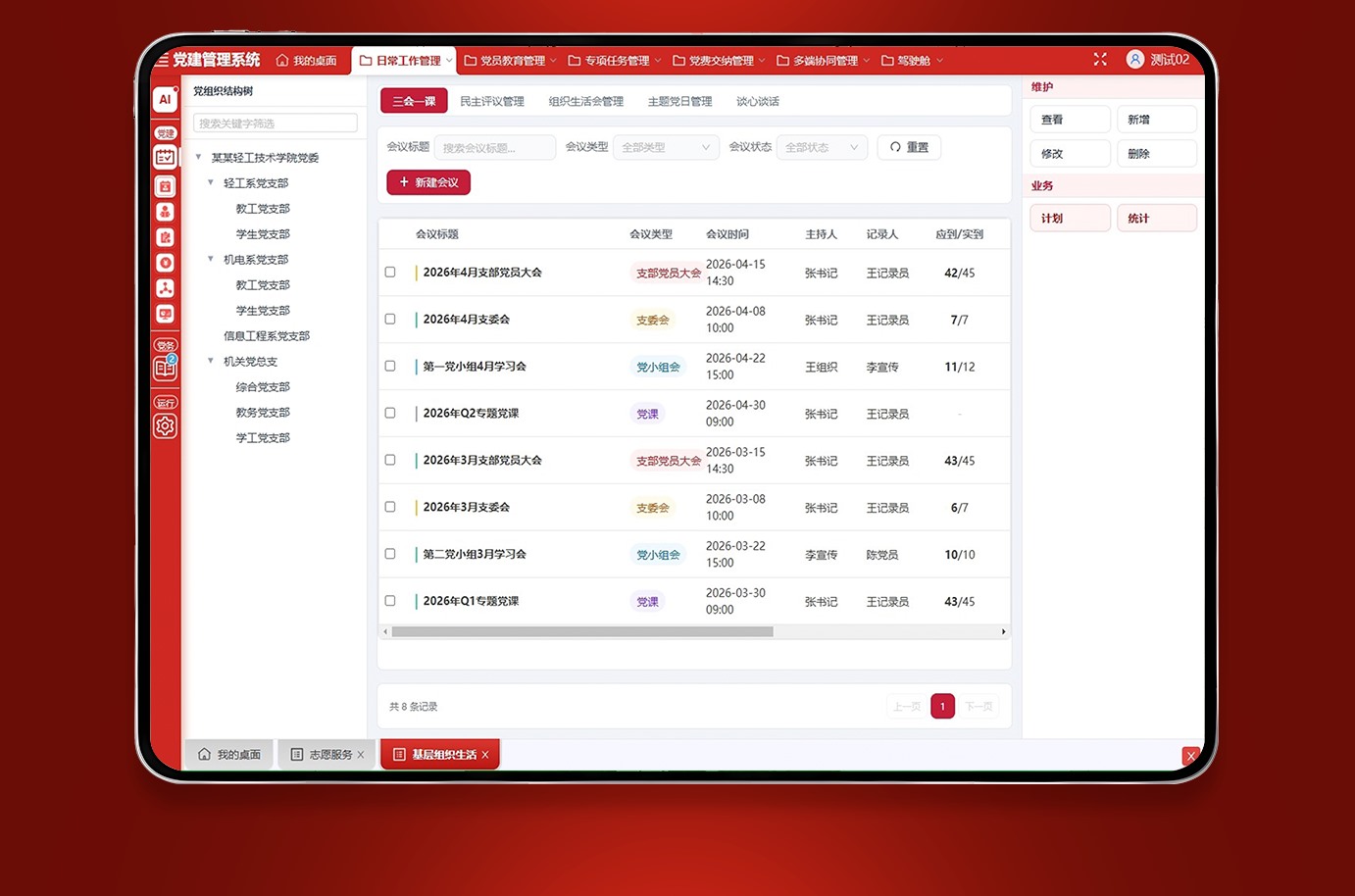Click the 党建 pill label in sidebar

[165, 132]
